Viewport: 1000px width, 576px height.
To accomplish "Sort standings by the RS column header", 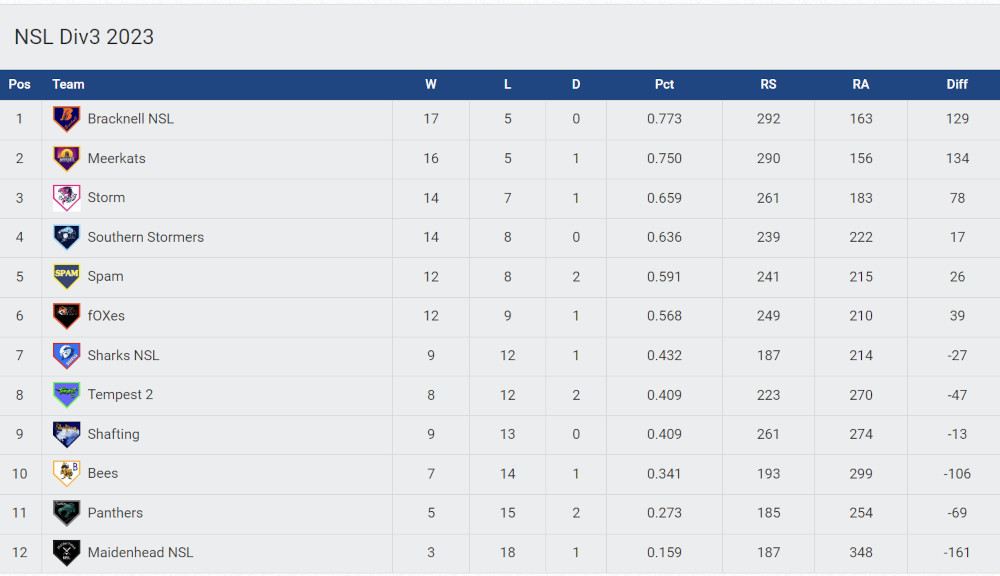I will pyautogui.click(x=768, y=84).
